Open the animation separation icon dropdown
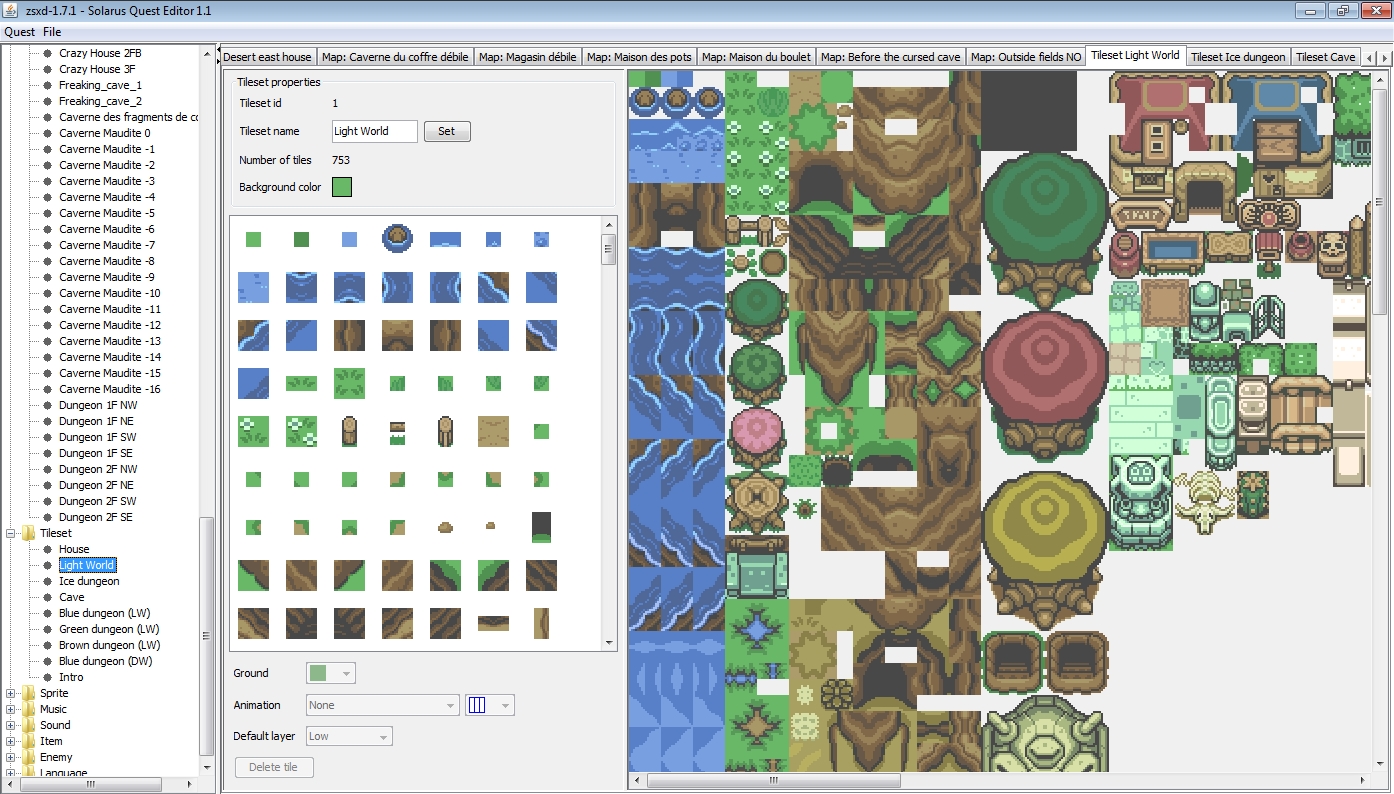Image resolution: width=1394 pixels, height=794 pixels. tap(490, 705)
